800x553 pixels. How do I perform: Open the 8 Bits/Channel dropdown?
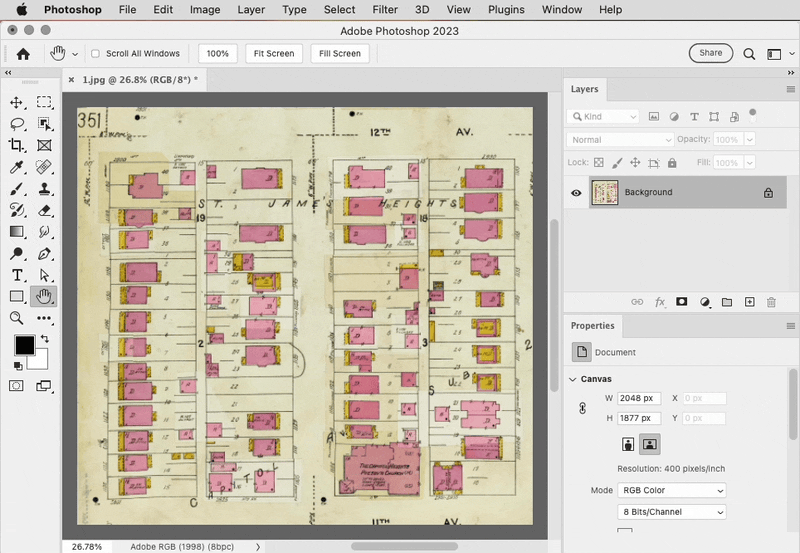click(671, 512)
